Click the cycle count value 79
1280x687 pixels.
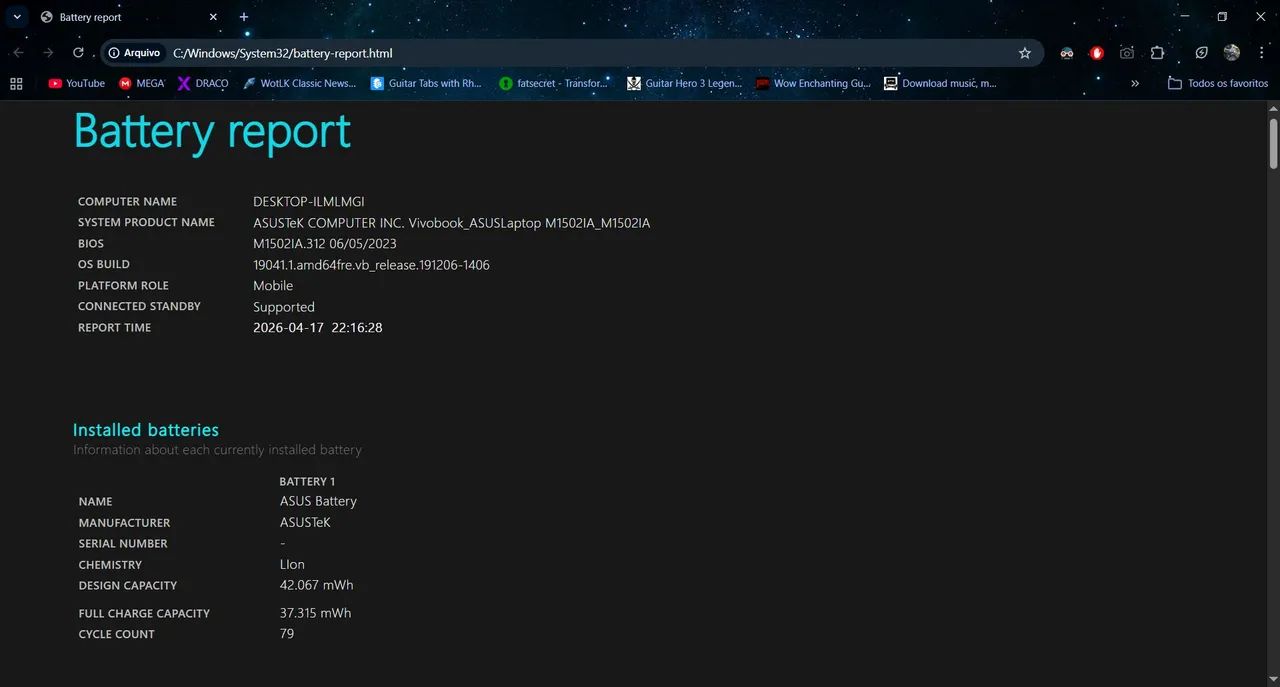(x=287, y=634)
